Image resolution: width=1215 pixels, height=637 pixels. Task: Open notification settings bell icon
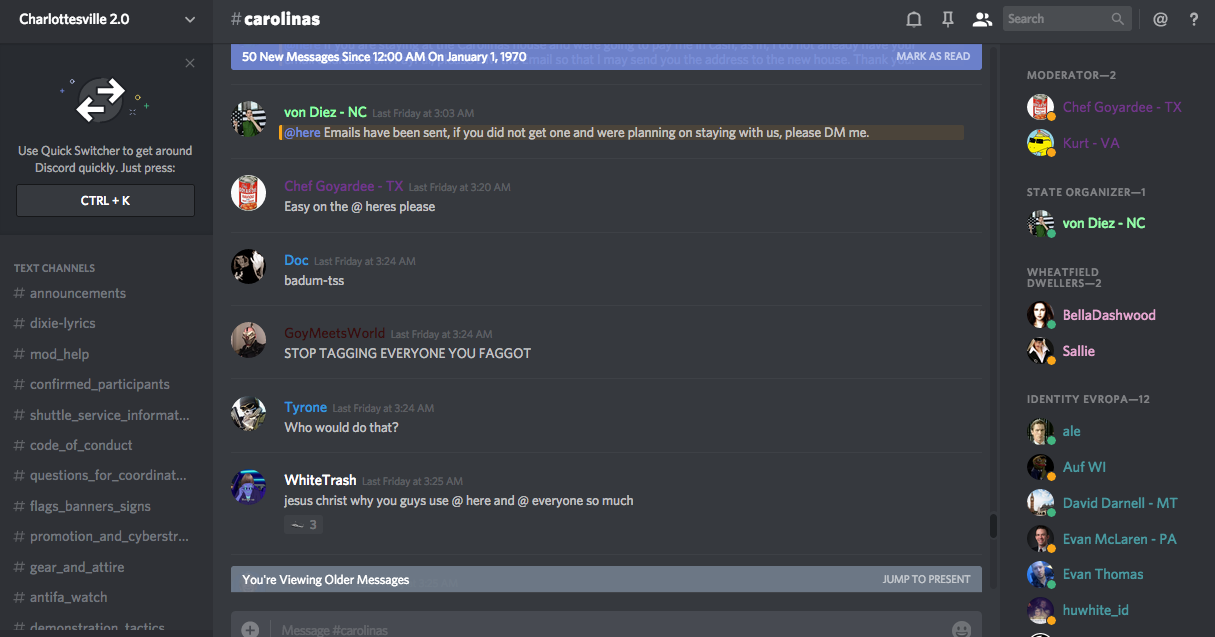point(913,19)
